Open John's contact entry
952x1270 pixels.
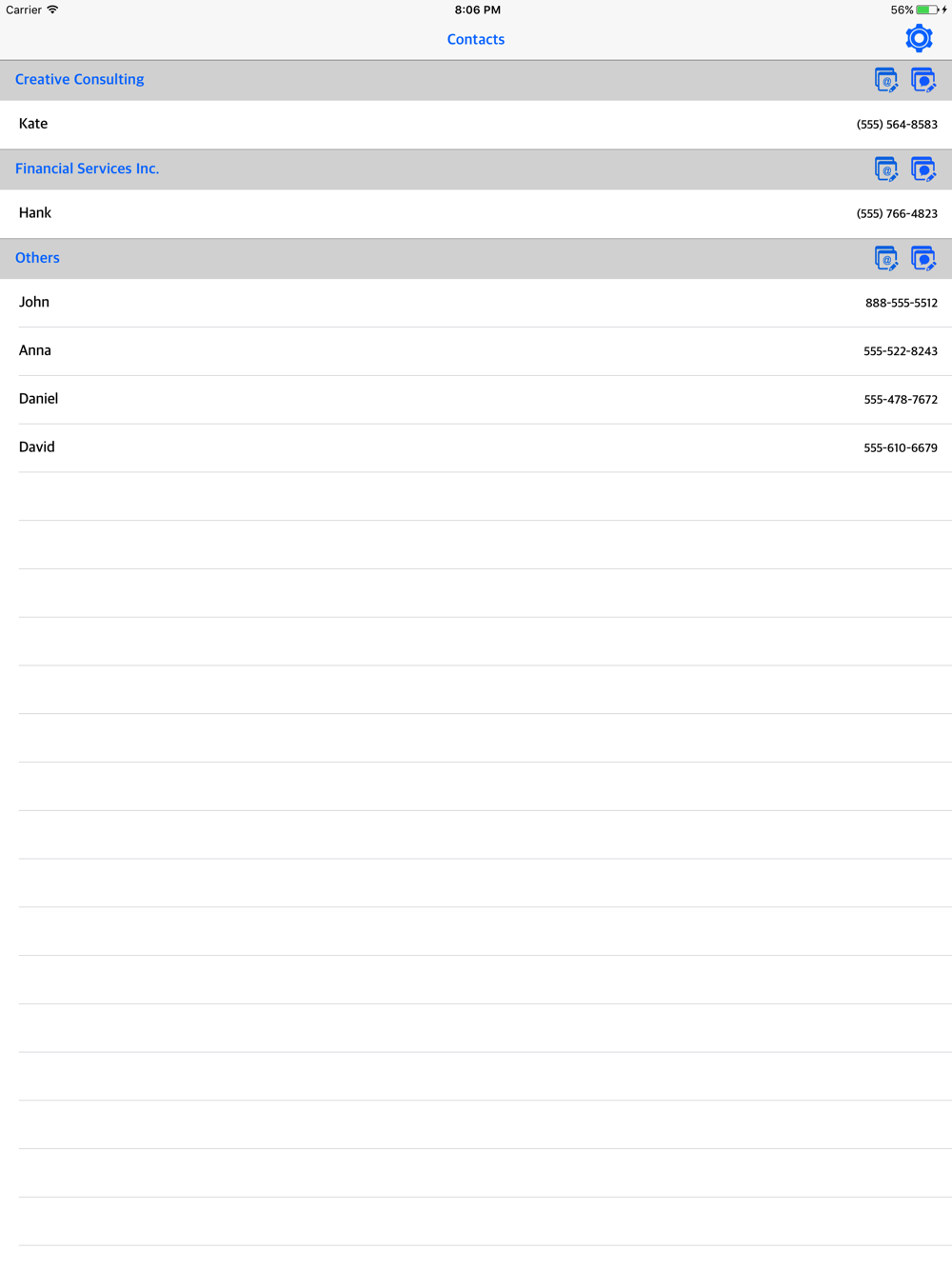[476, 303]
